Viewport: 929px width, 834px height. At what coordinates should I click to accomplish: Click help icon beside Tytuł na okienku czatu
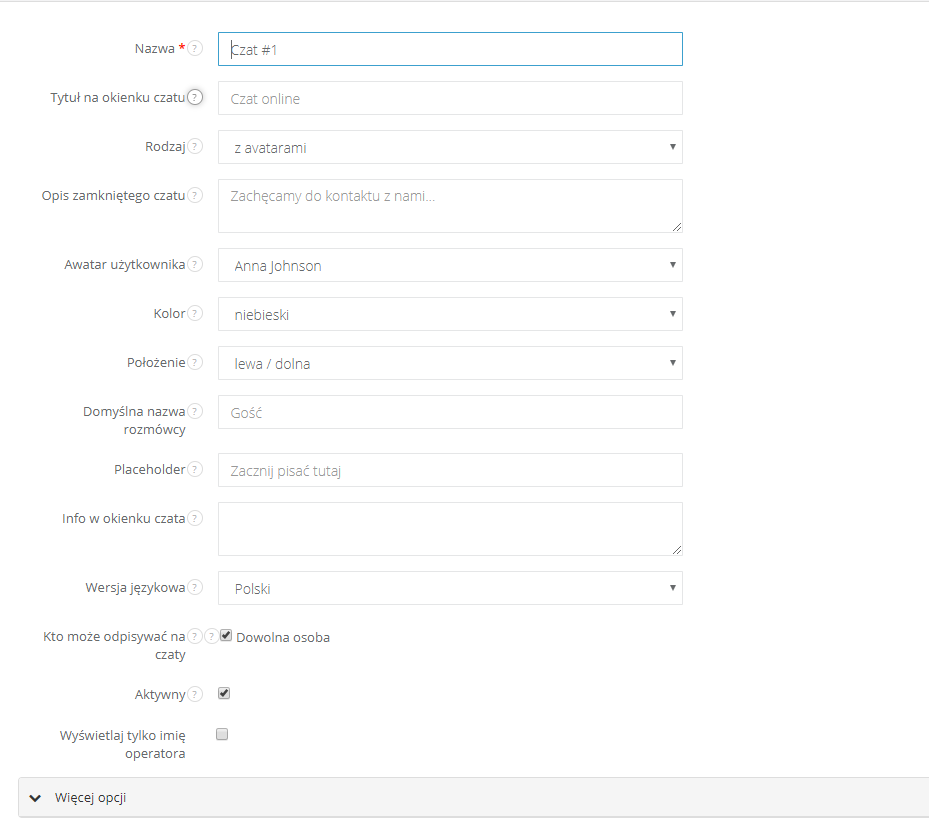click(195, 97)
